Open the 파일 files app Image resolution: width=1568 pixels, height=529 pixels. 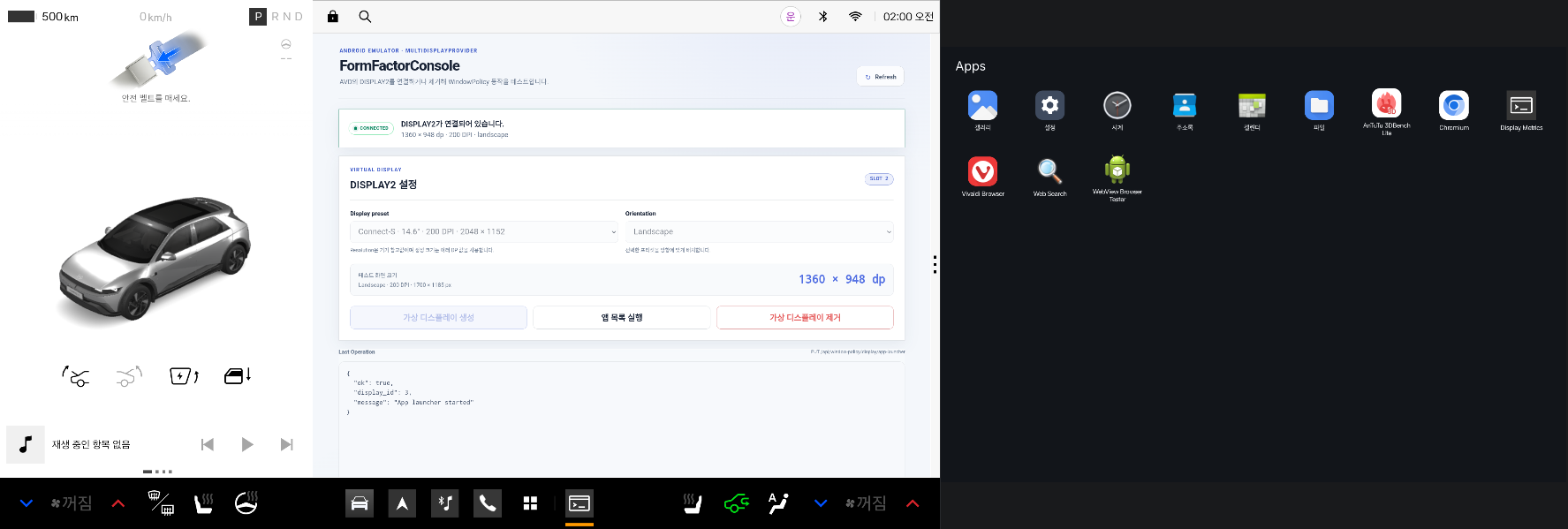[1319, 106]
